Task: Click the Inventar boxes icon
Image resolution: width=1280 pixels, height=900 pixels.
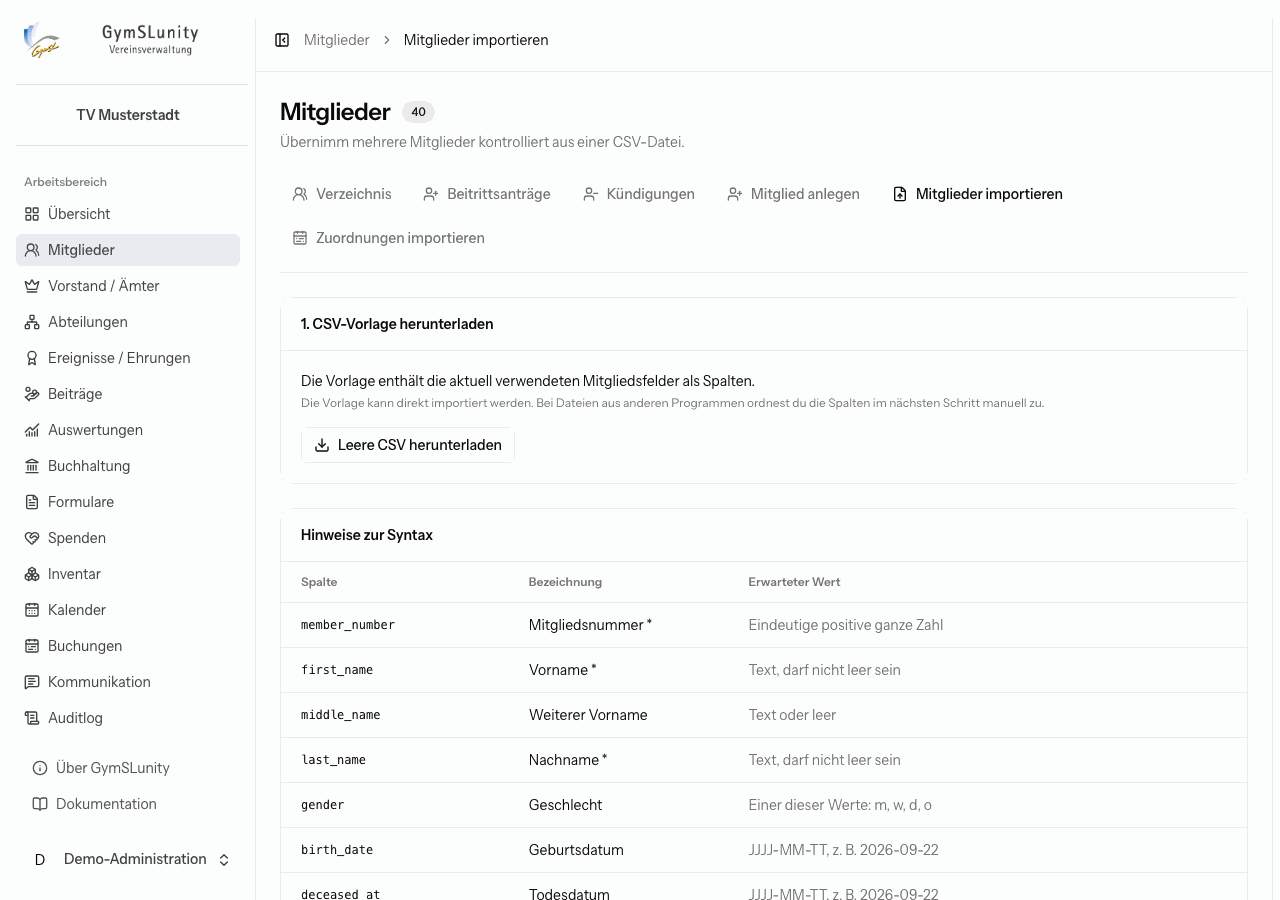Action: pos(32,574)
